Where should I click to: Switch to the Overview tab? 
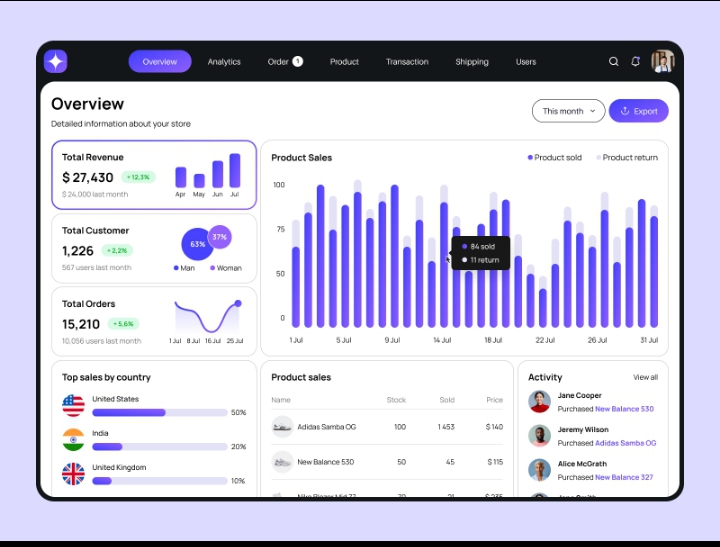(x=160, y=62)
